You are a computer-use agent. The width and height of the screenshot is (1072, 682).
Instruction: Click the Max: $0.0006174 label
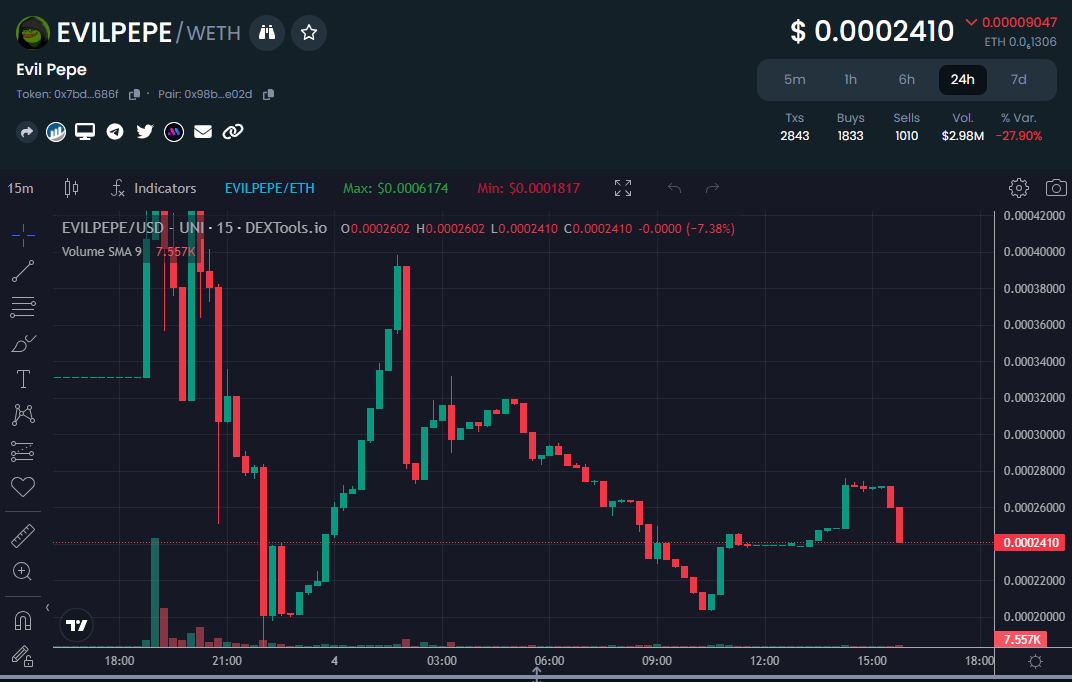pyautogui.click(x=396, y=188)
